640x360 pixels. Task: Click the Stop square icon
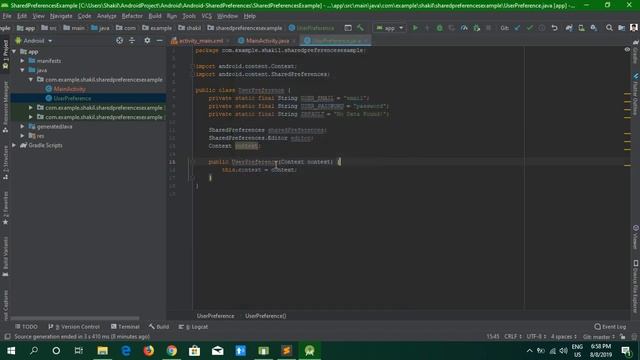pyautogui.click(x=489, y=28)
